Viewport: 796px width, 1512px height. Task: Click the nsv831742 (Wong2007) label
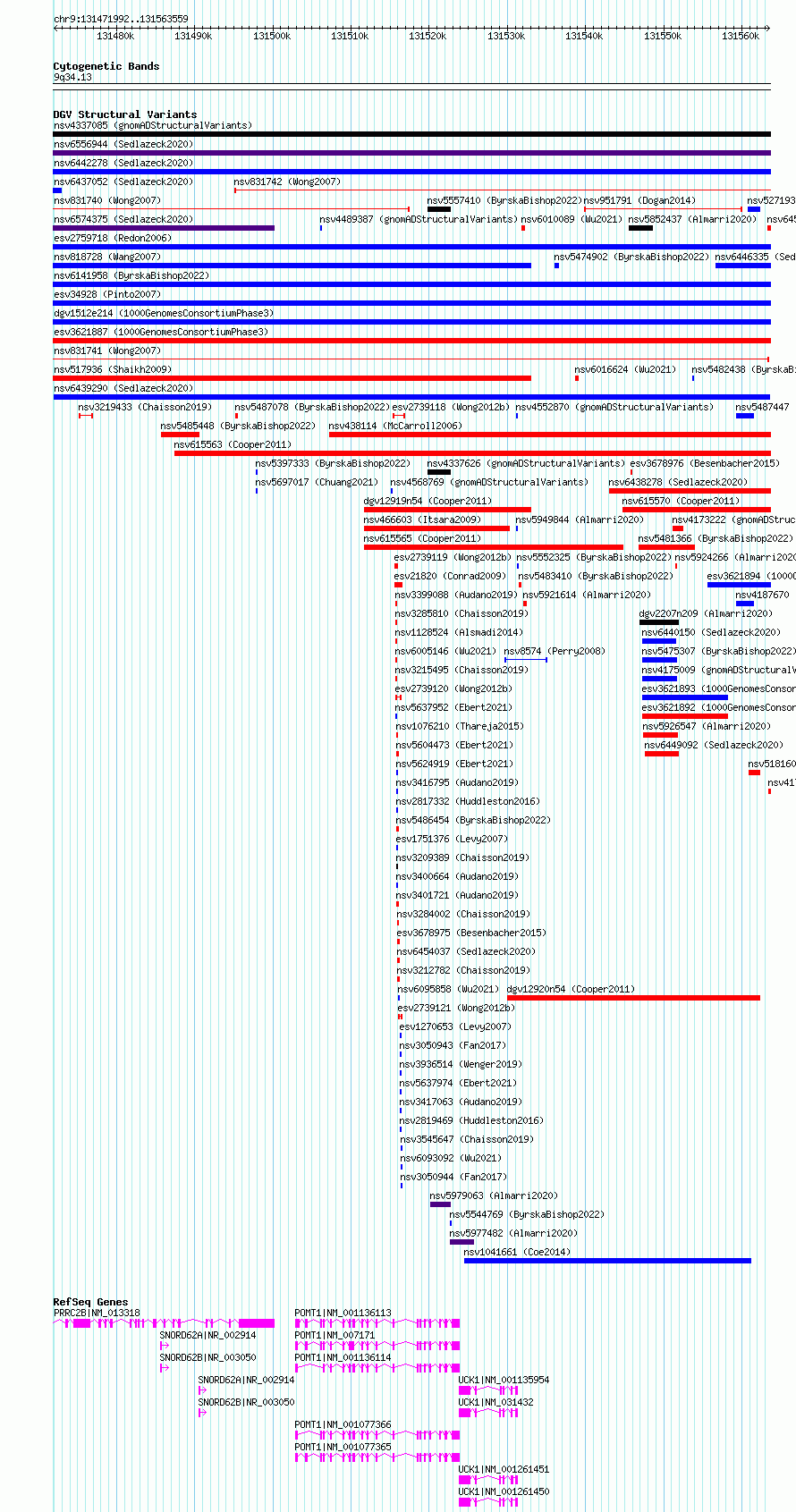point(287,182)
